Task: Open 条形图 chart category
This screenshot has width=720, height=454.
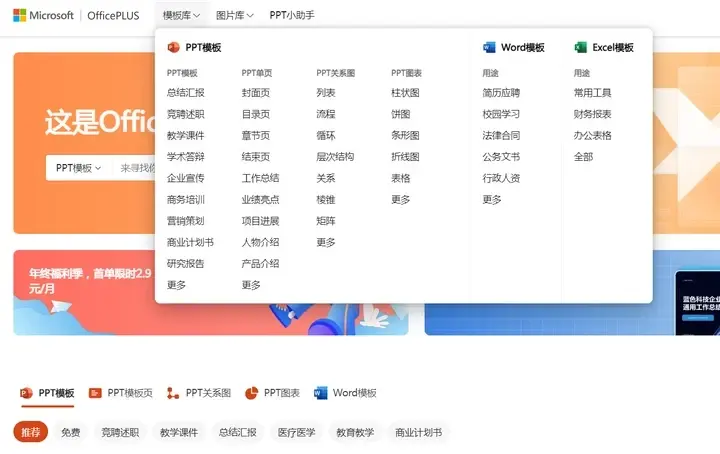Action: [405, 135]
